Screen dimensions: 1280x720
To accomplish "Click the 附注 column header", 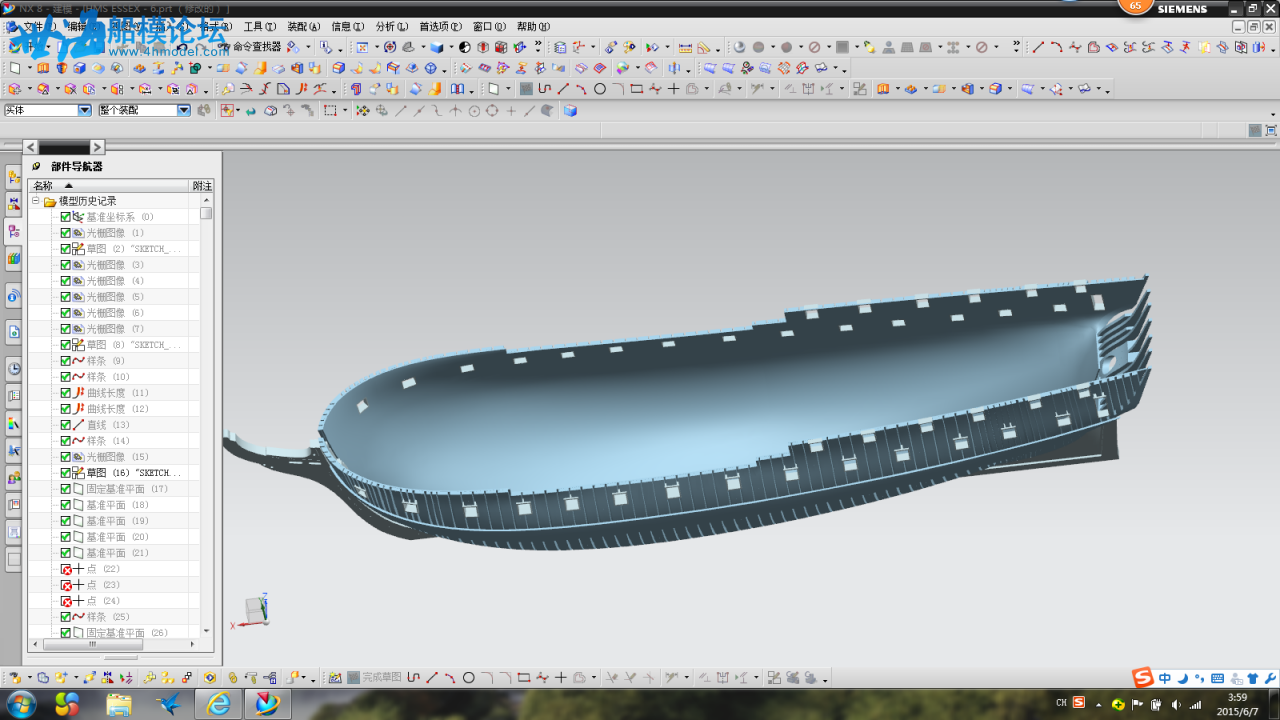I will pos(202,186).
